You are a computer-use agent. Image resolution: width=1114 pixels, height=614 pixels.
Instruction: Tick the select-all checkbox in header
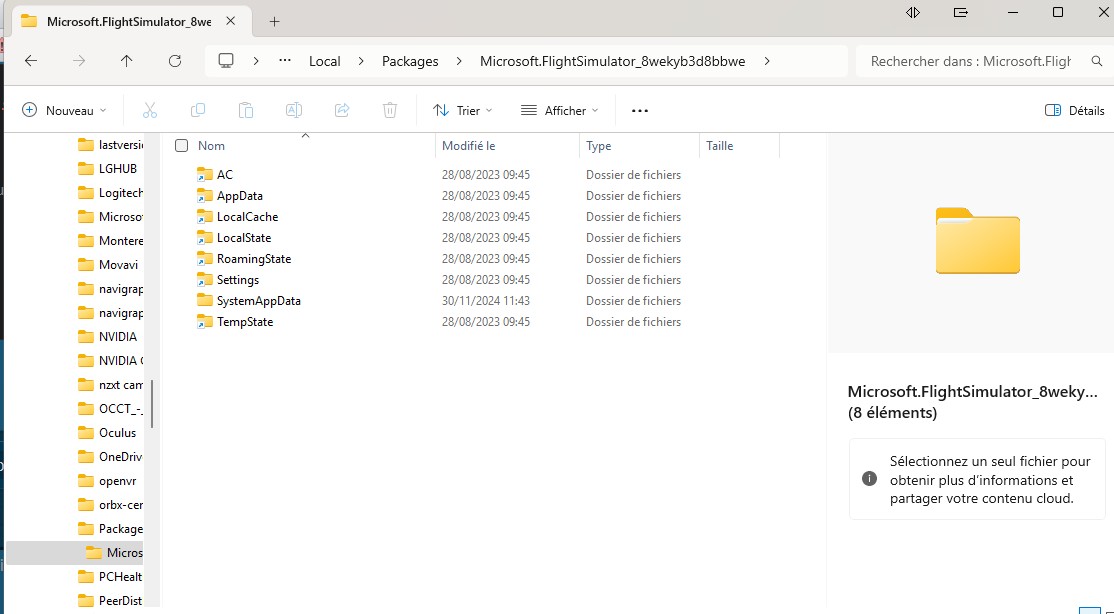(181, 146)
